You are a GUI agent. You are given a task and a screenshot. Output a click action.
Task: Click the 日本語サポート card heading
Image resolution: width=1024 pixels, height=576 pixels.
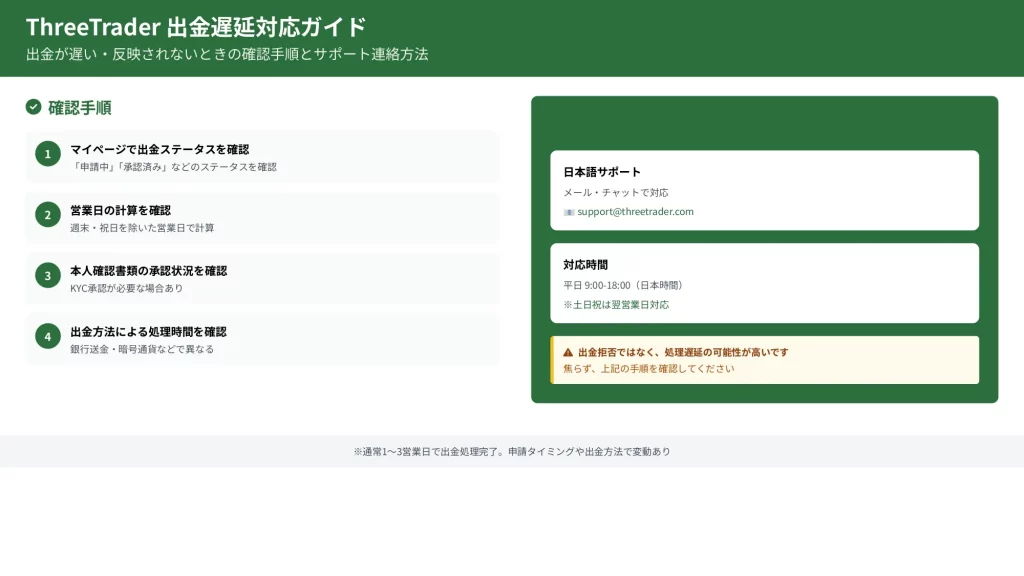(x=602, y=172)
